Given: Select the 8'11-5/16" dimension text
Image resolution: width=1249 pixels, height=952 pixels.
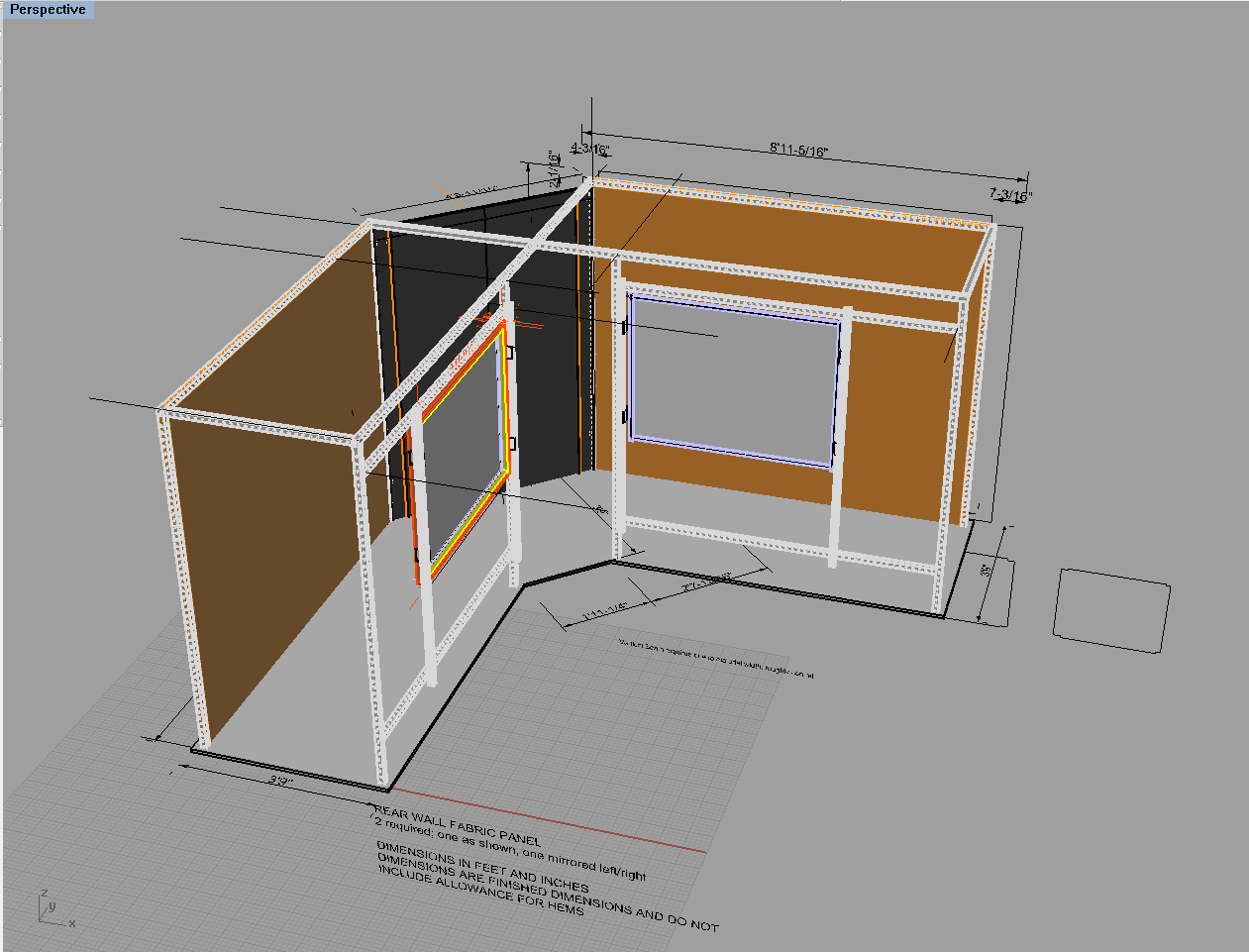Looking at the screenshot, I should 798,151.
